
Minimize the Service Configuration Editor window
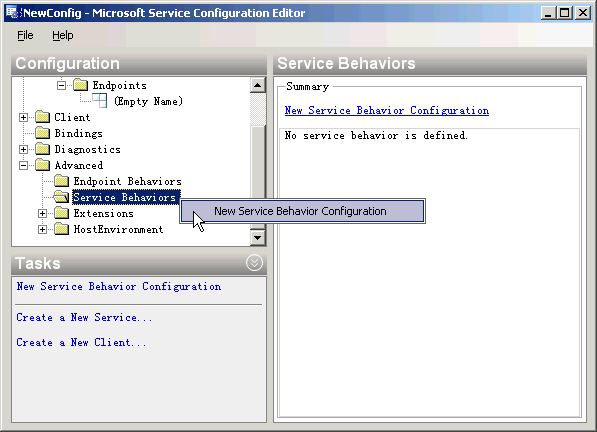[x=548, y=13]
